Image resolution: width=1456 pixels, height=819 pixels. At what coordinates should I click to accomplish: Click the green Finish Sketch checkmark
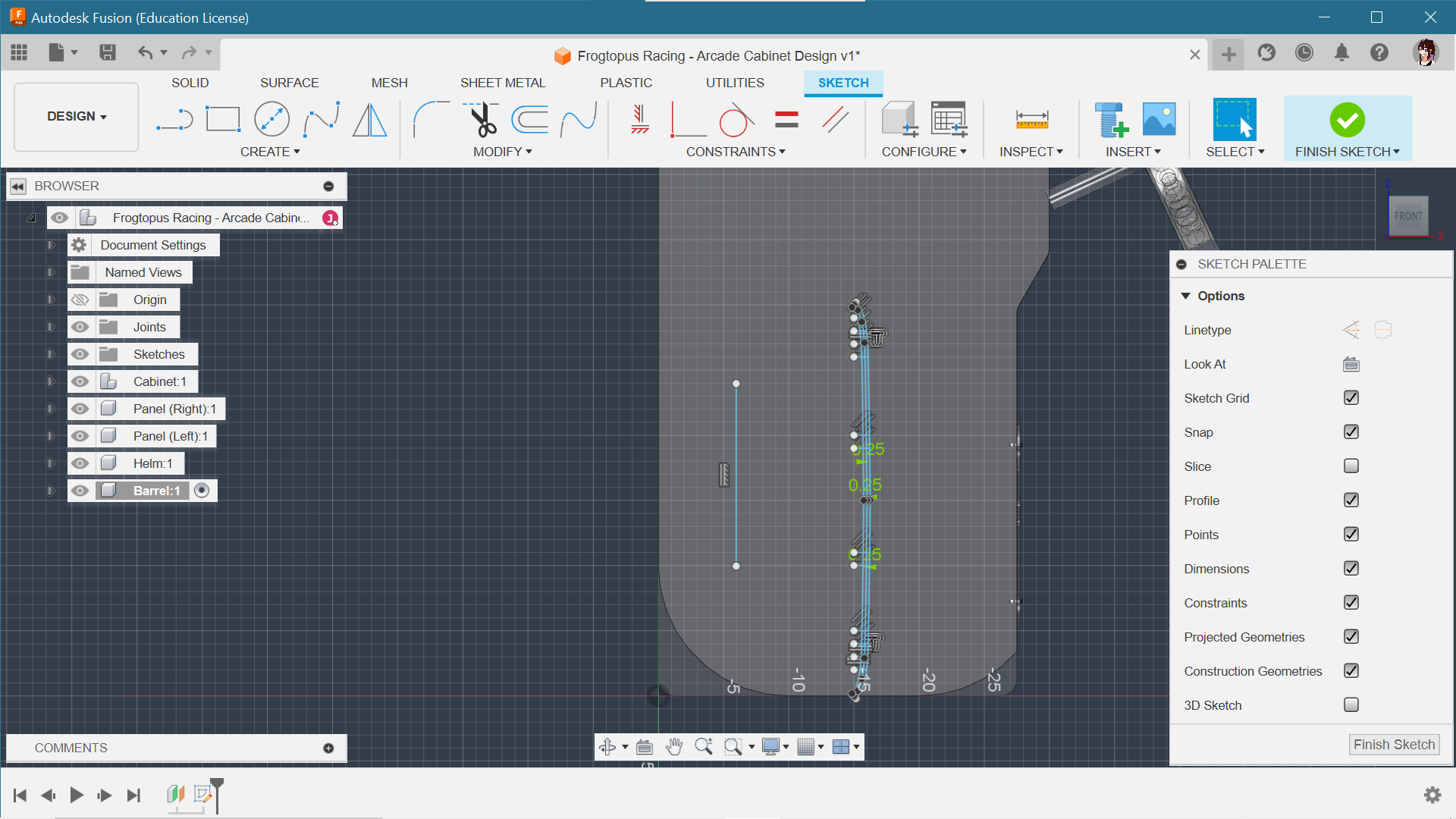1348,120
